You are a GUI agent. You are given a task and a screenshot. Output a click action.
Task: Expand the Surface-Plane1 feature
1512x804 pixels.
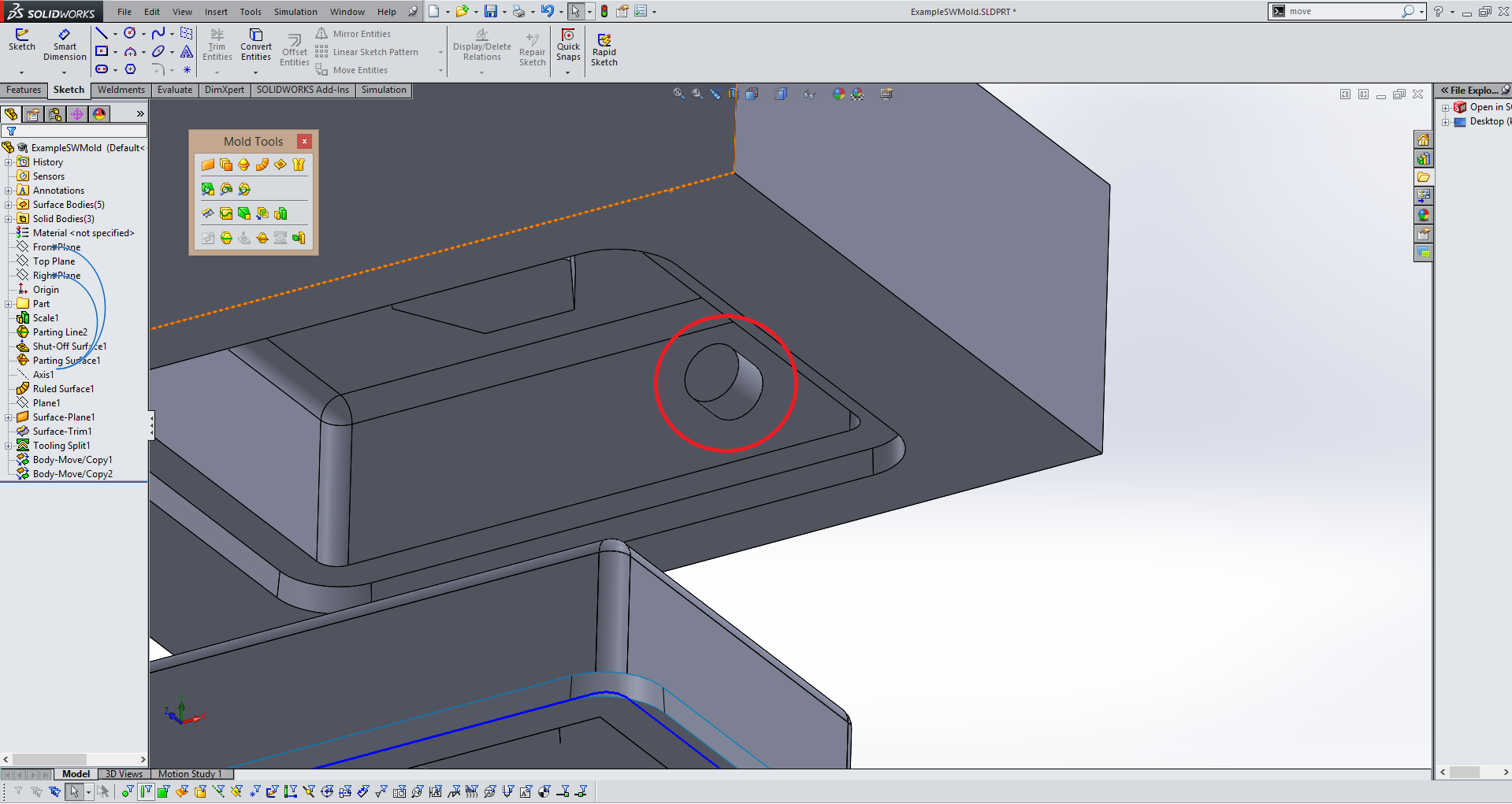[9, 417]
